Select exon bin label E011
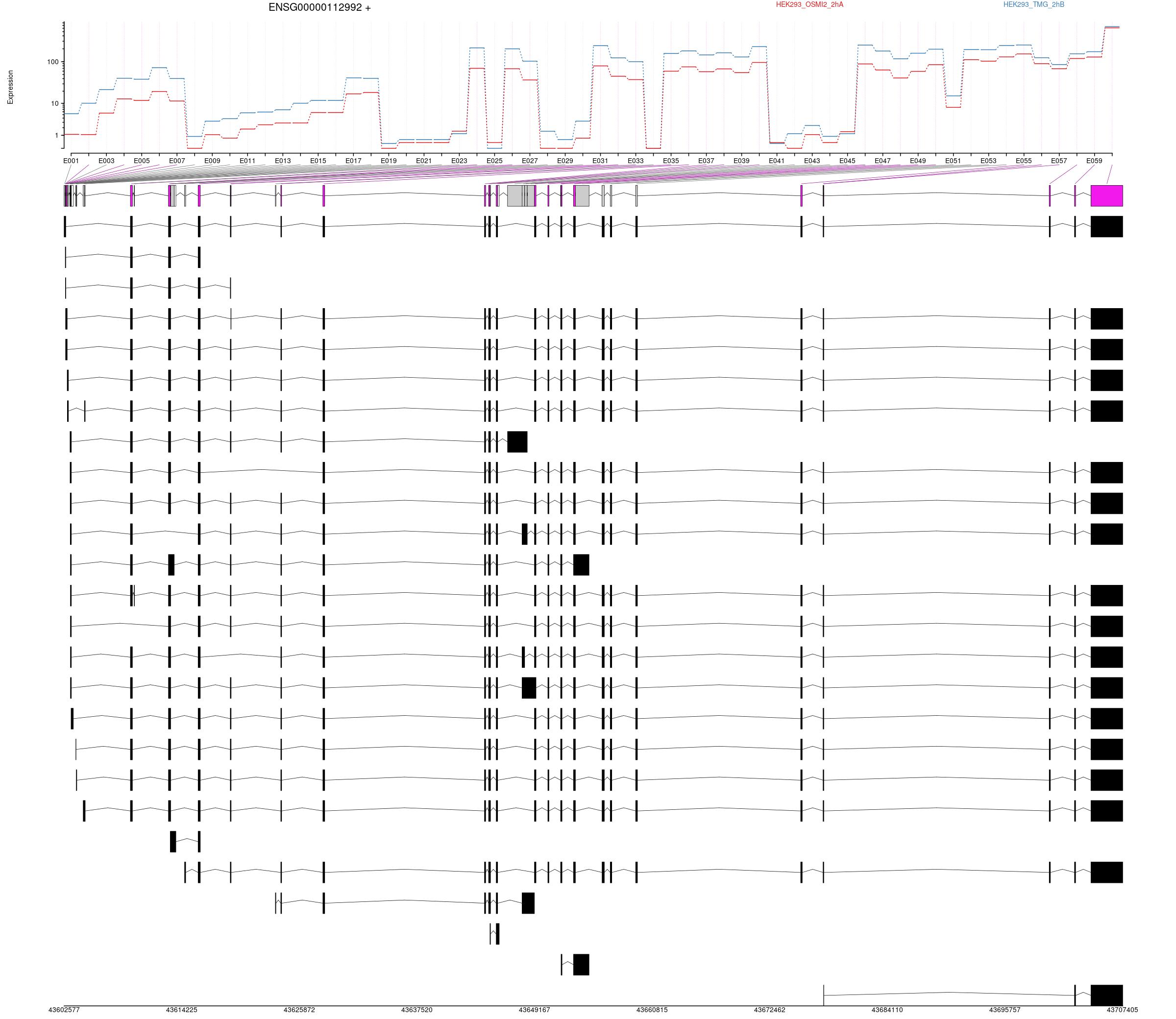This screenshot has height=1019, width=1176. point(247,161)
